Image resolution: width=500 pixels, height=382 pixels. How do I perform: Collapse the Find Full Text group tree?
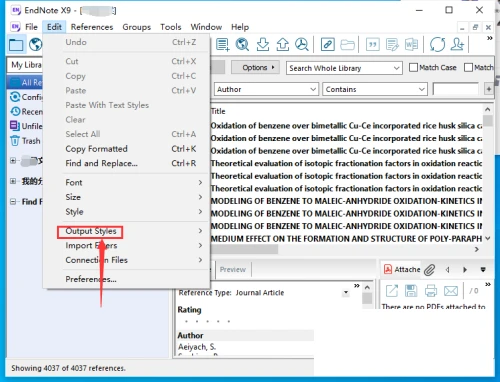point(13,202)
